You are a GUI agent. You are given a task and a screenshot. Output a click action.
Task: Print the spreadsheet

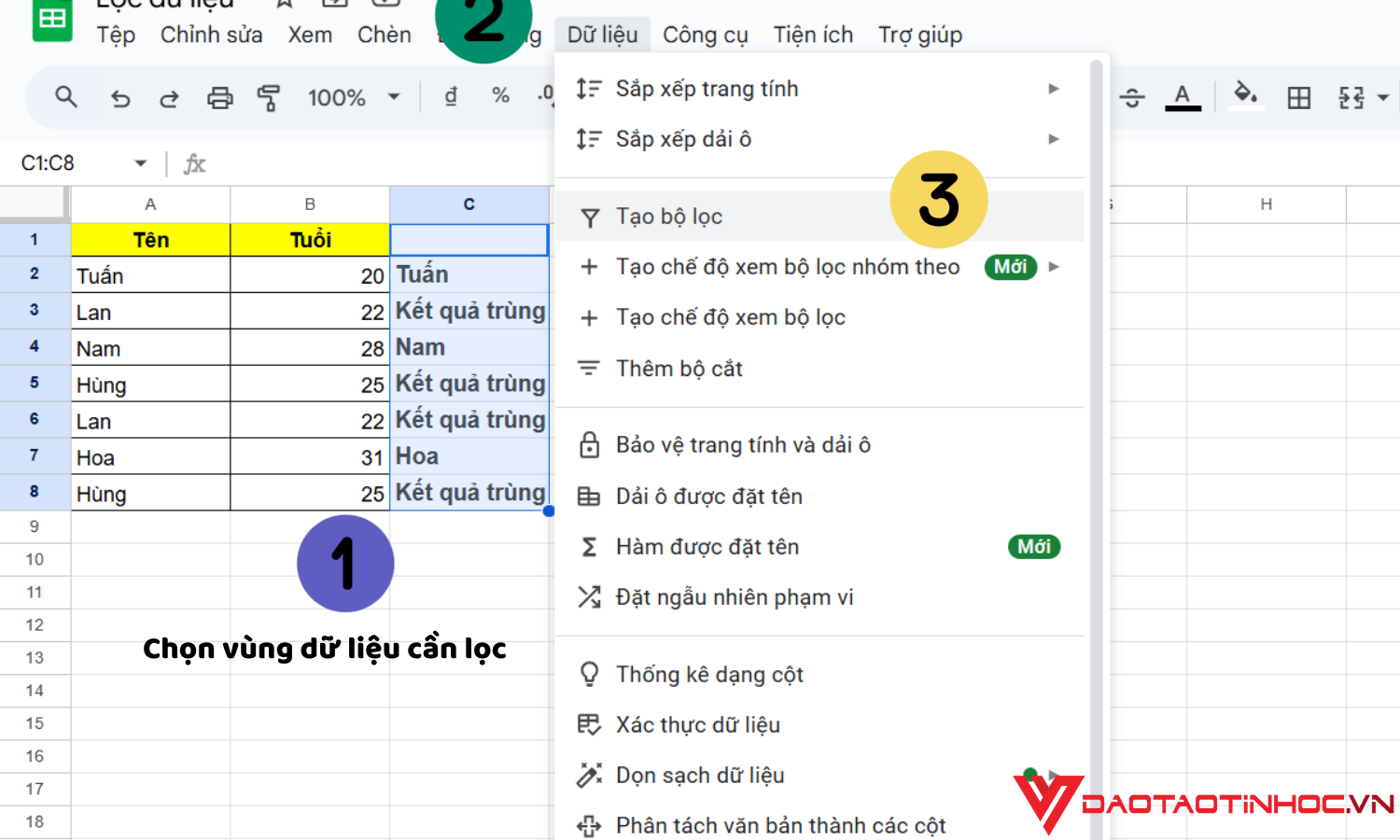pos(219,96)
